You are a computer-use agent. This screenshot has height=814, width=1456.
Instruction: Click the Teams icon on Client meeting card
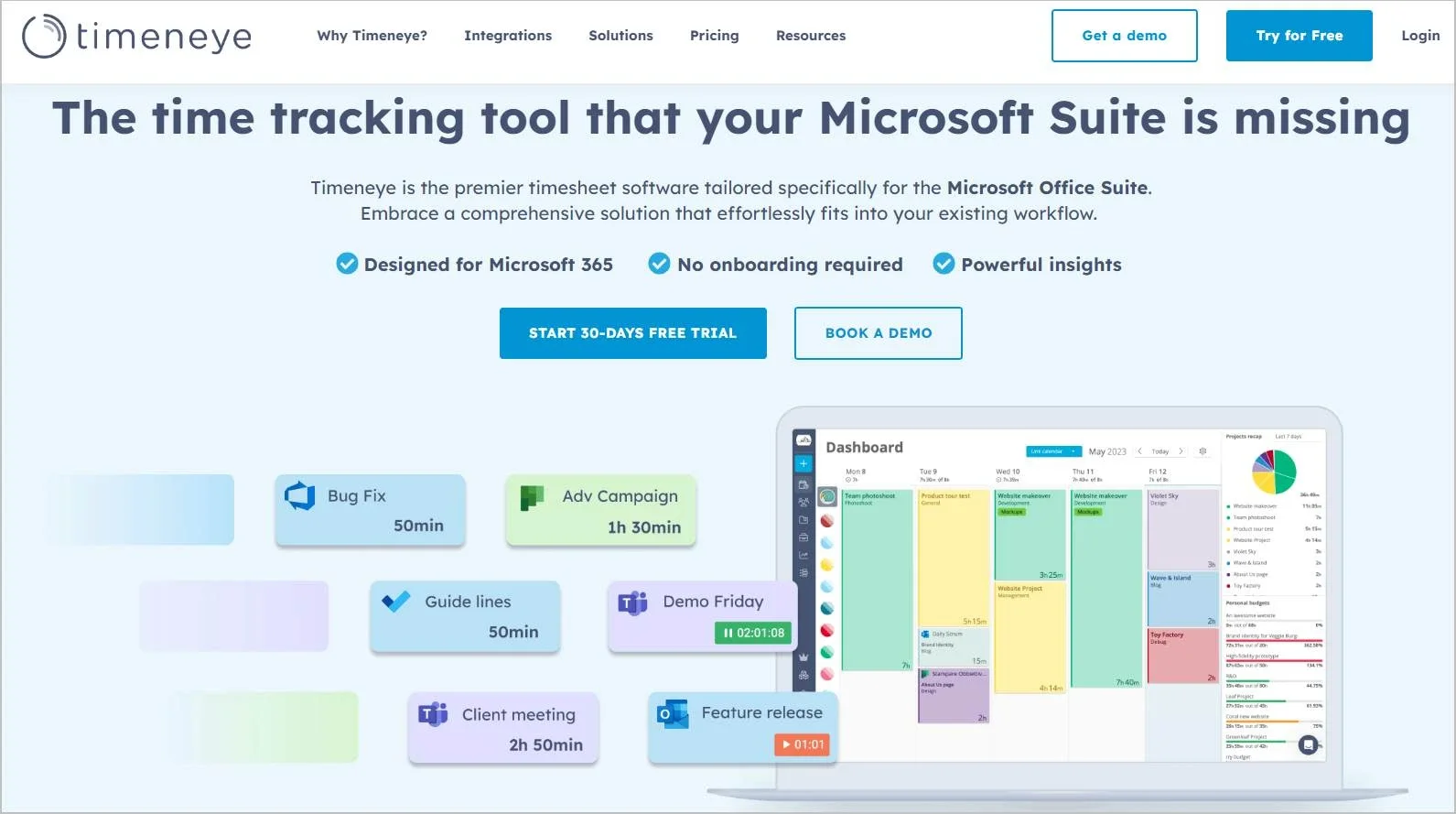[433, 714]
